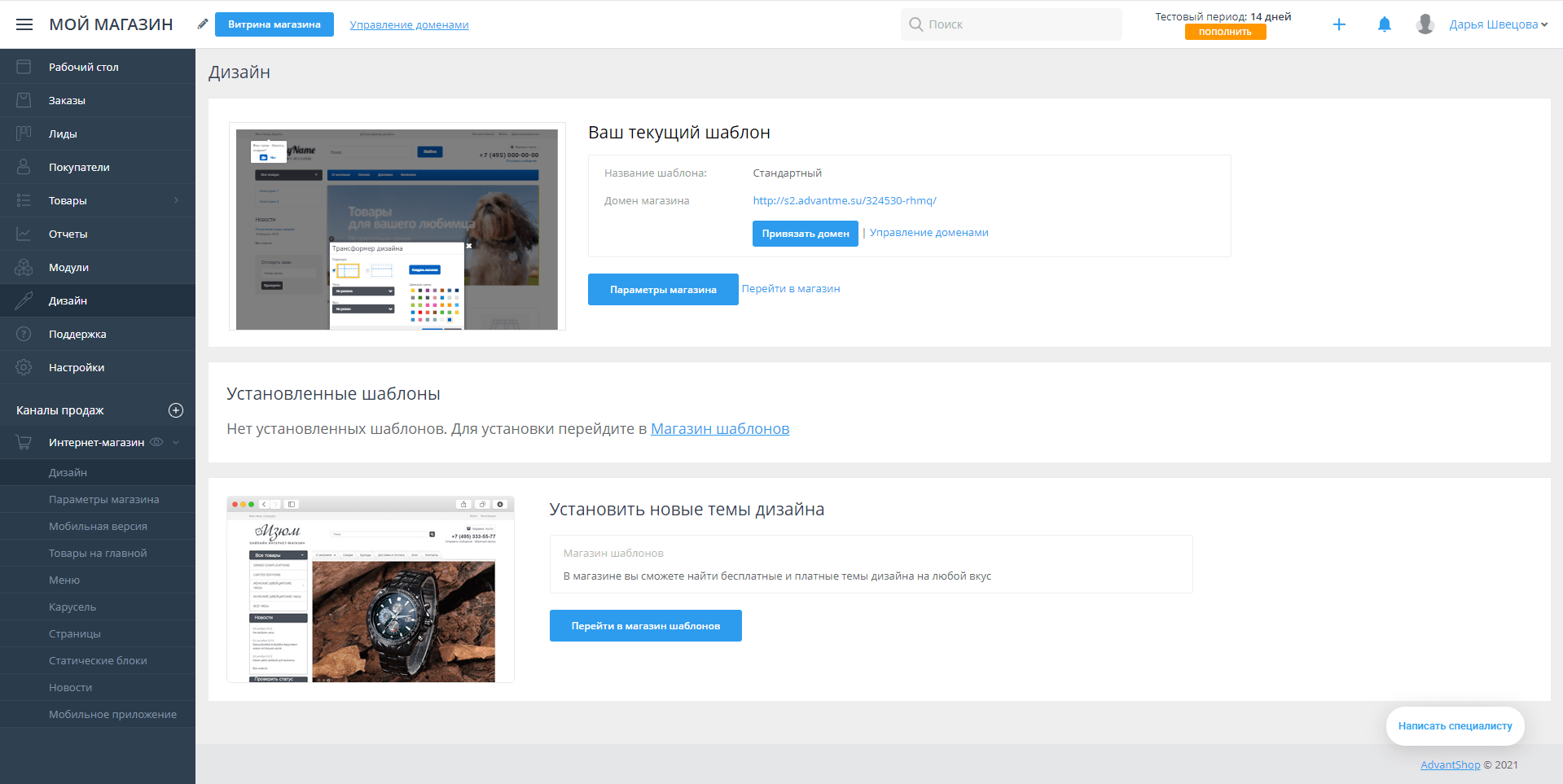The image size is (1563, 784).
Task: Click the Отчеты chart icon
Action: pos(24,234)
